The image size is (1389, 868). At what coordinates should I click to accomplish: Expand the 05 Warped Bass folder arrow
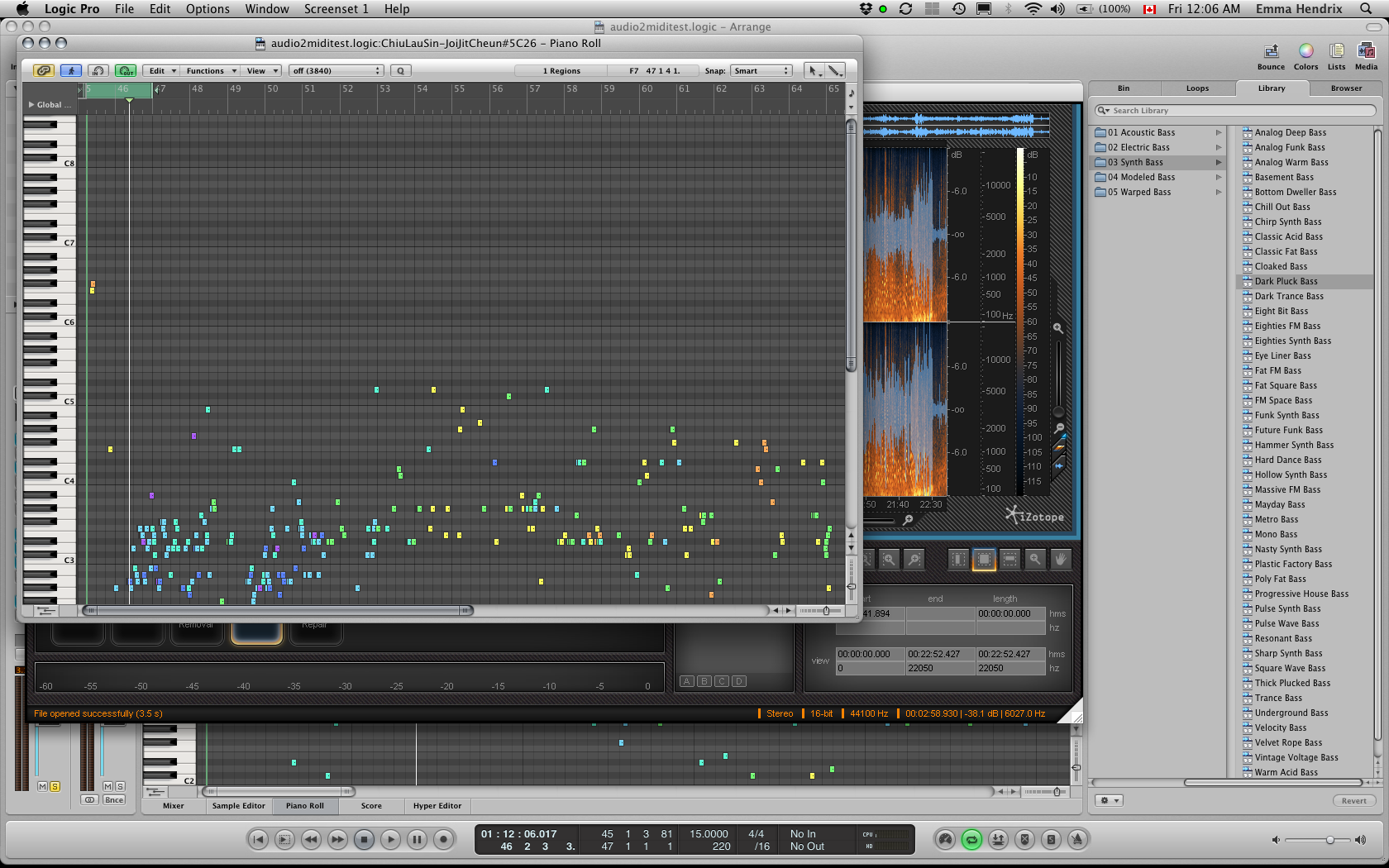[1218, 193]
